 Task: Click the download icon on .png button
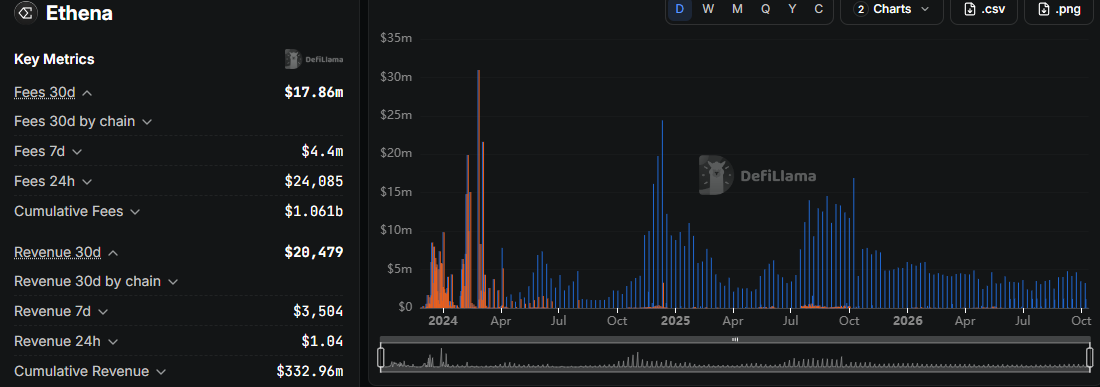pyautogui.click(x=1043, y=9)
